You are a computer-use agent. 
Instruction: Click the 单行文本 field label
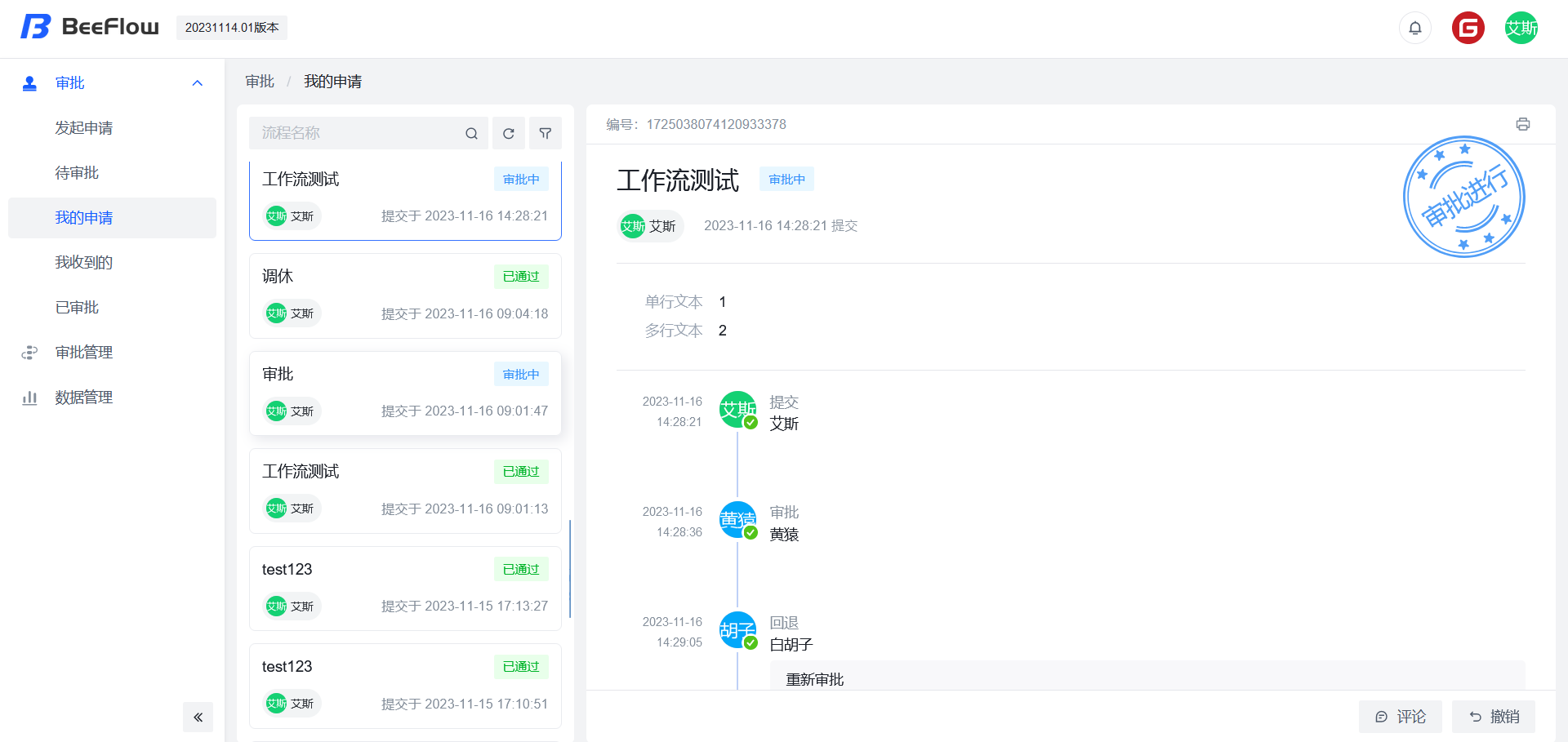(674, 302)
